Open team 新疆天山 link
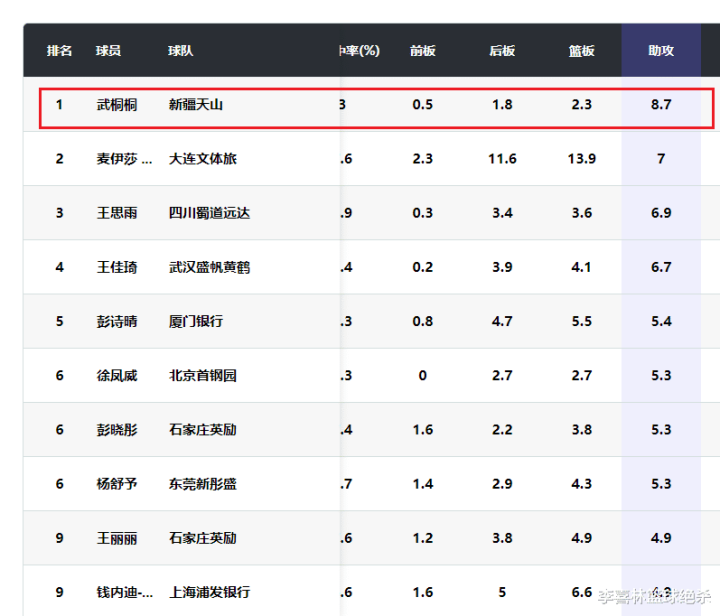The height and width of the screenshot is (616, 720). pyautogui.click(x=196, y=105)
